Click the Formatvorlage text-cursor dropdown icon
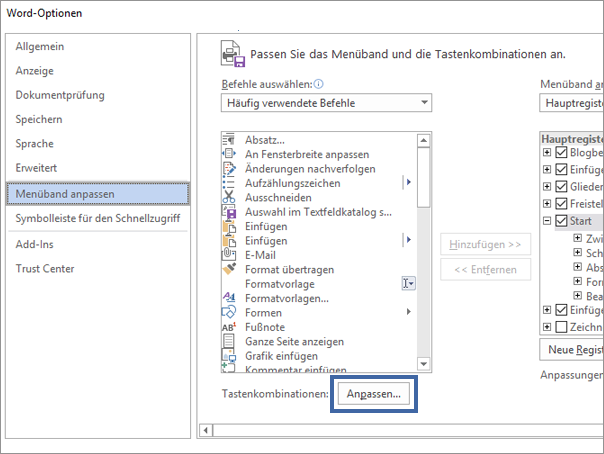Viewport: 604px width, 454px height. click(408, 283)
